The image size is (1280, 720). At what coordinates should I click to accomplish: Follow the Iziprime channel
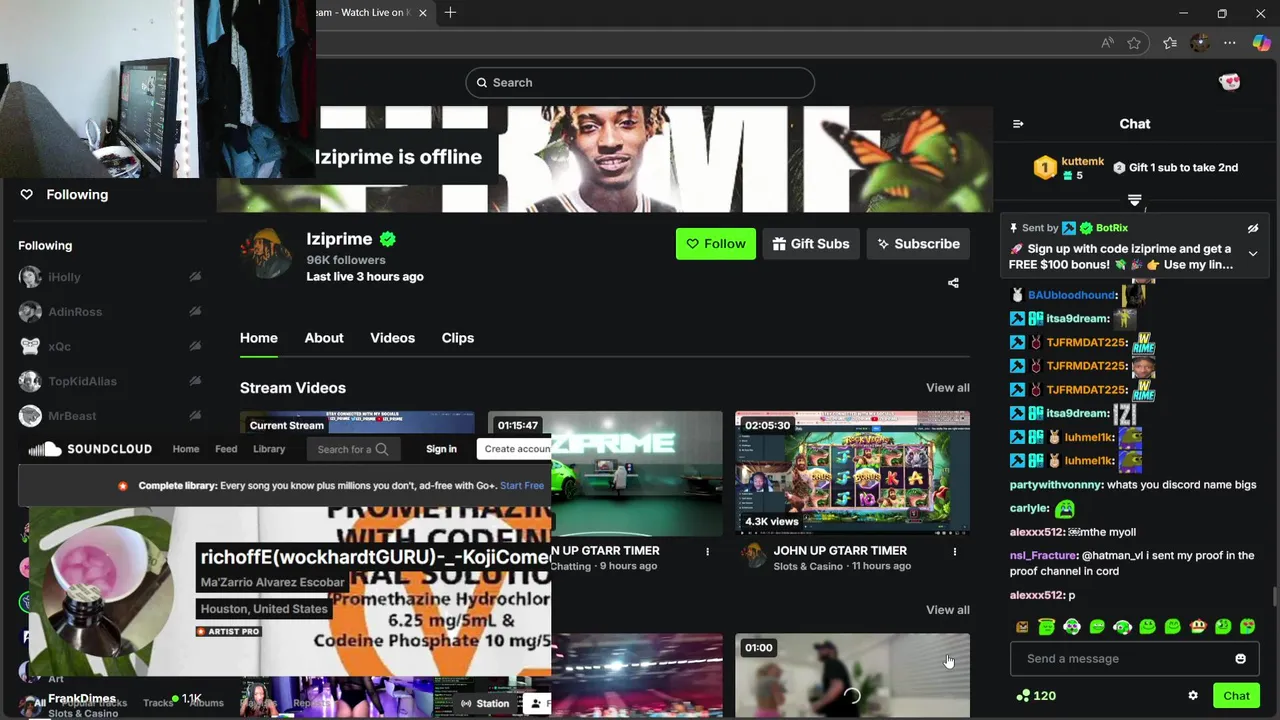click(x=716, y=244)
